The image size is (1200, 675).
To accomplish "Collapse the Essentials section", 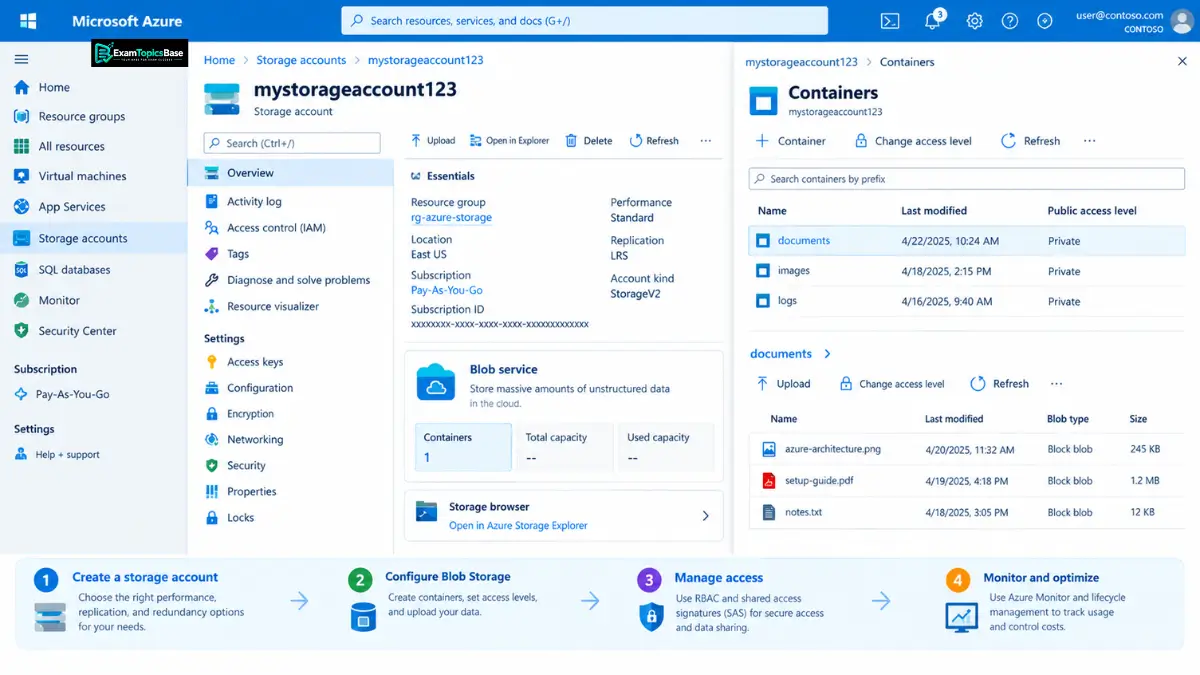I will pyautogui.click(x=416, y=176).
